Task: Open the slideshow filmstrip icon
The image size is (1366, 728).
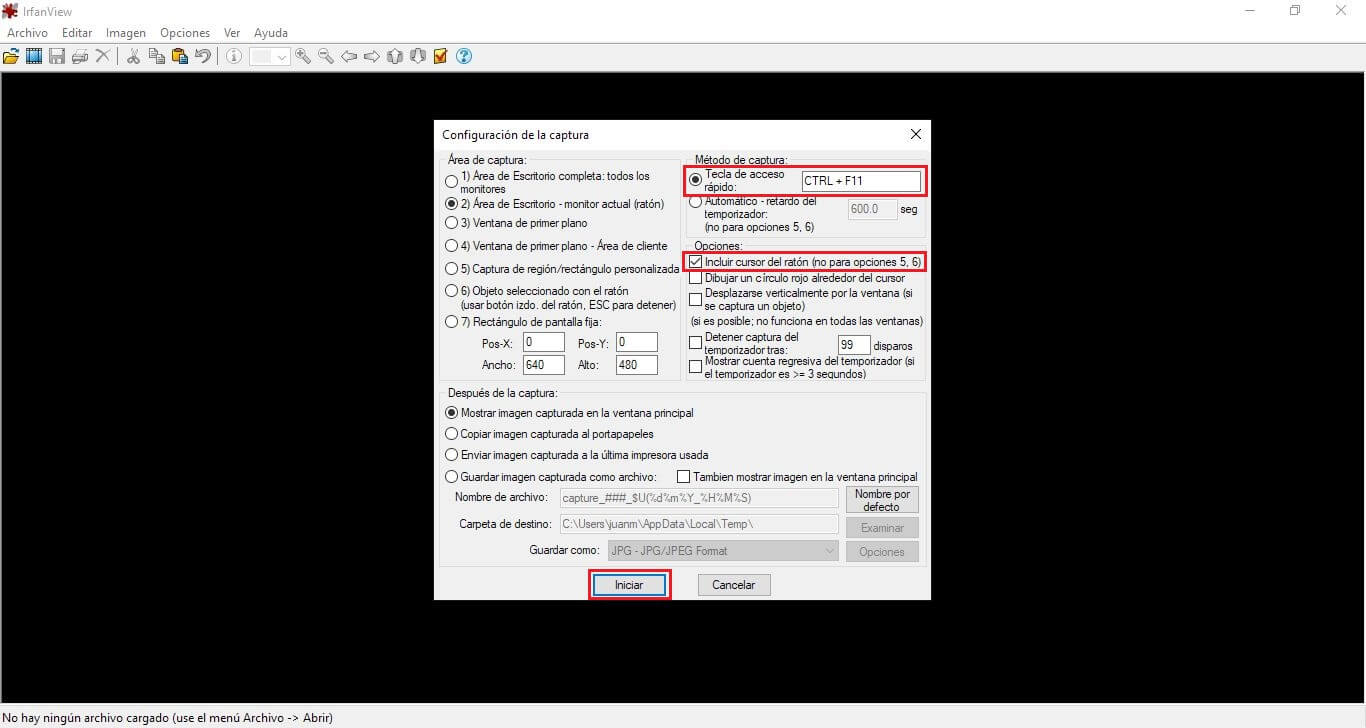Action: tap(34, 57)
